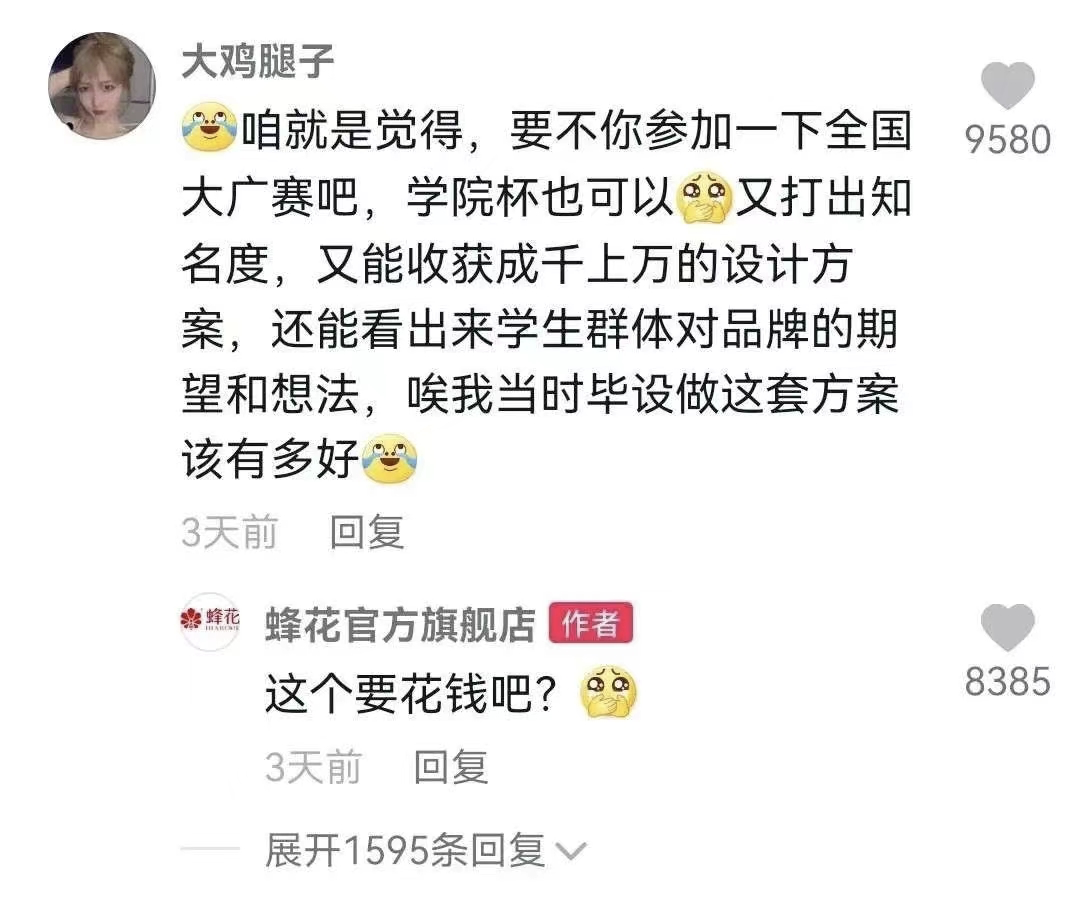The image size is (1080, 907).
Task: Click the shy emoji after 这个要花钱吧
Action: 609,692
